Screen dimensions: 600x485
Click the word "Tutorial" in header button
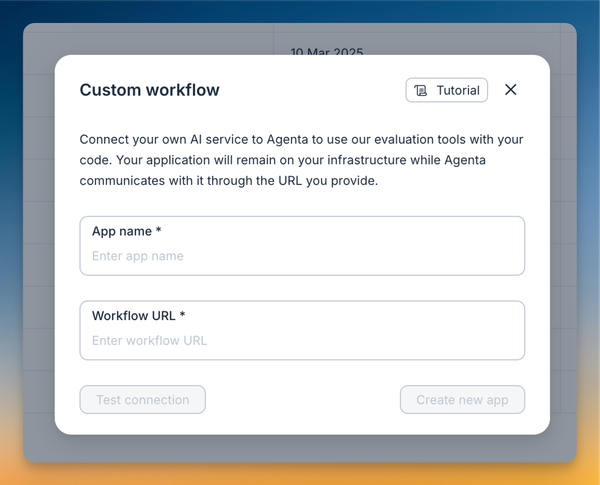(458, 90)
